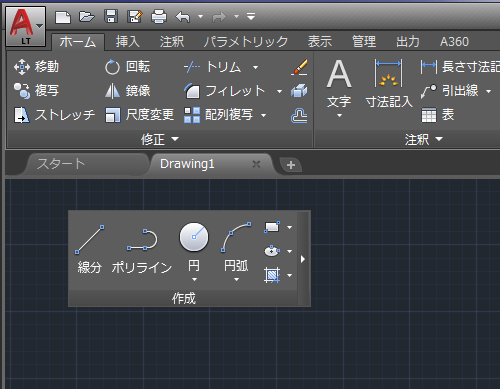Expand the rectangle tool dropdown arrow
The height and width of the screenshot is (389, 500).
[x=289, y=227]
